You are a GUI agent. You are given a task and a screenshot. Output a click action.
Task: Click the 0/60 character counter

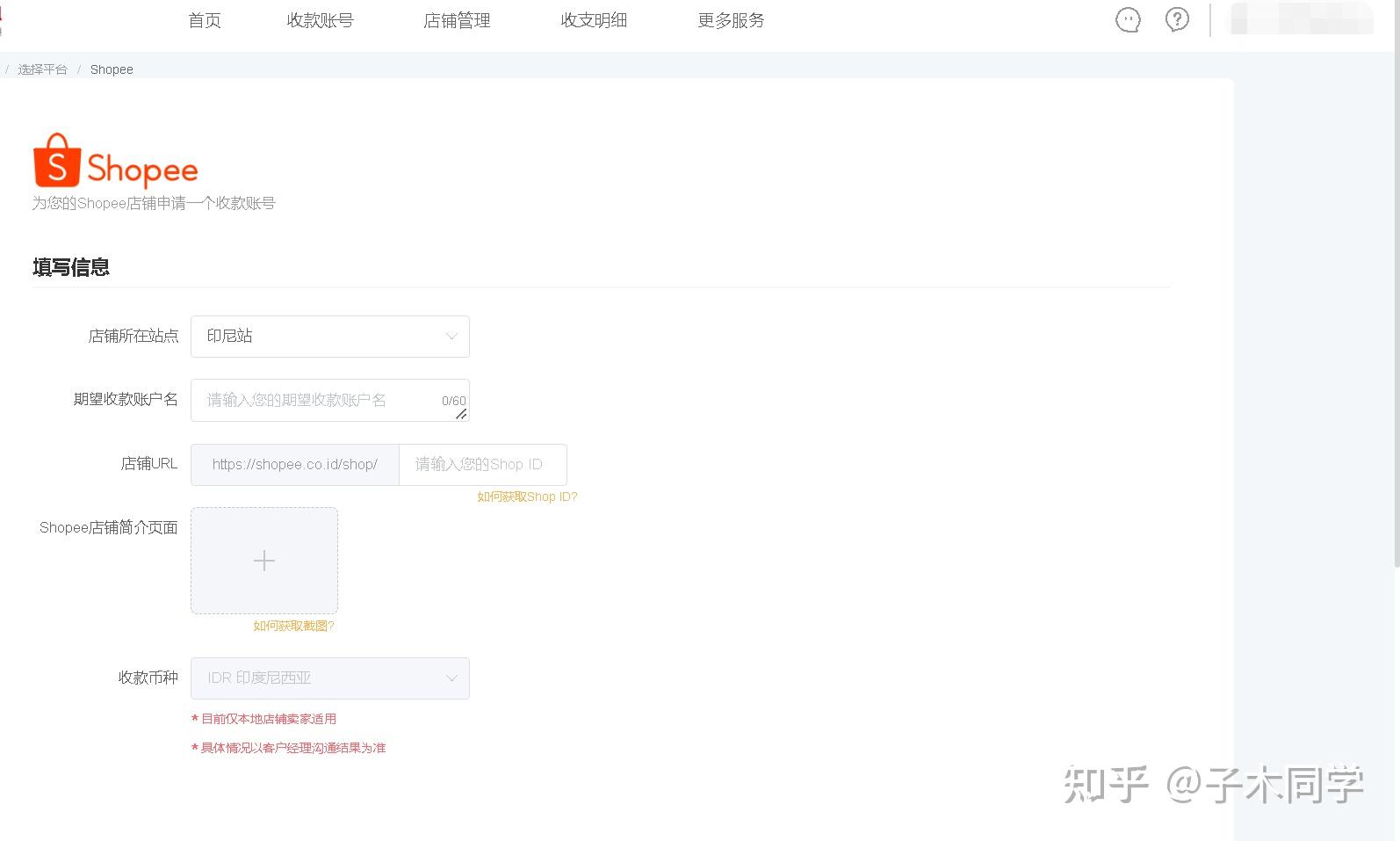454,401
